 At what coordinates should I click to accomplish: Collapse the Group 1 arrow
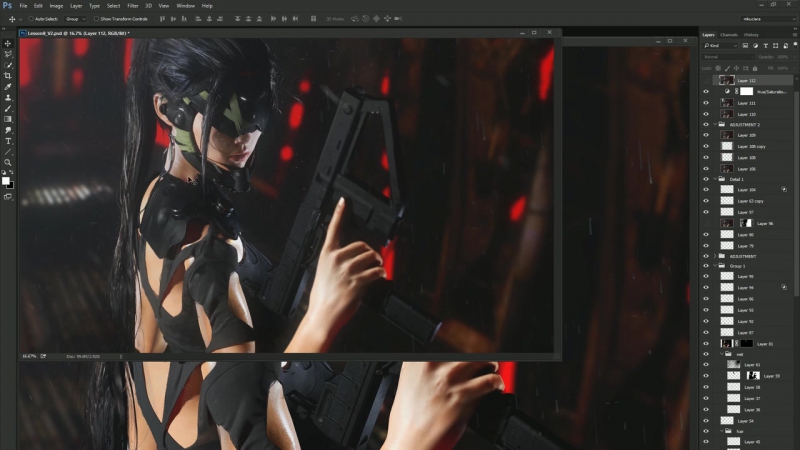715,266
